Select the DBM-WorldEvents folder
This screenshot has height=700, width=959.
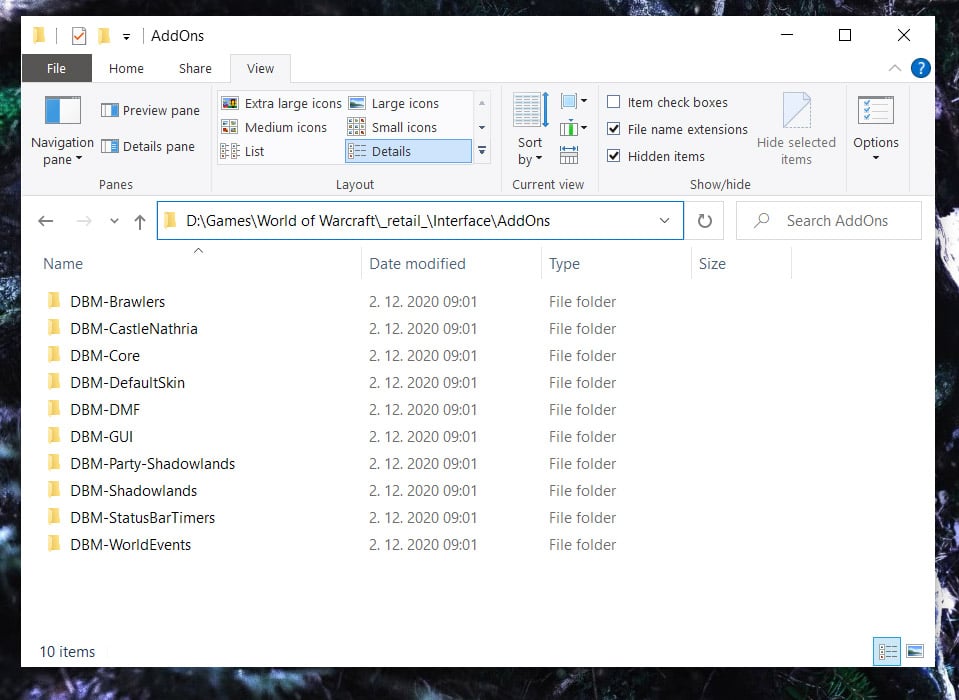click(130, 544)
